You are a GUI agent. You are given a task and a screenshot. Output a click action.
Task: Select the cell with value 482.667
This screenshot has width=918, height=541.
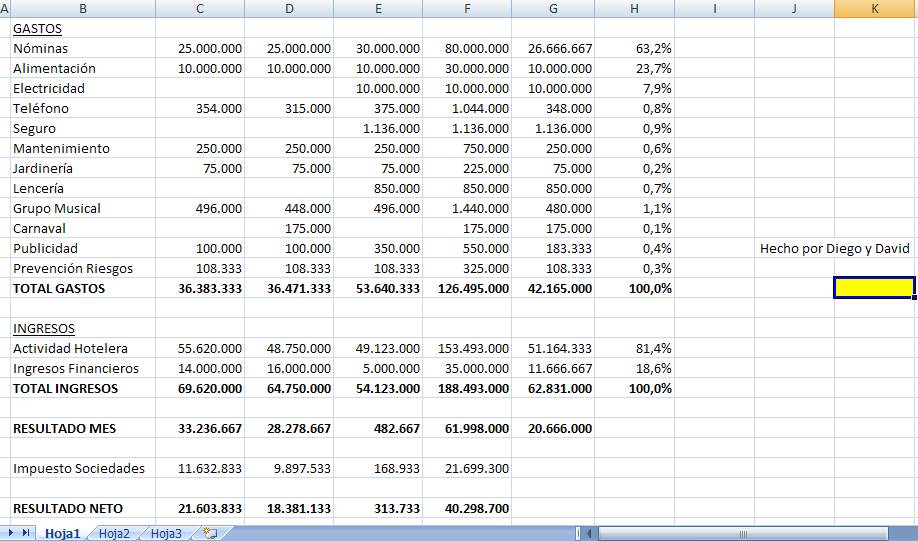coord(378,428)
